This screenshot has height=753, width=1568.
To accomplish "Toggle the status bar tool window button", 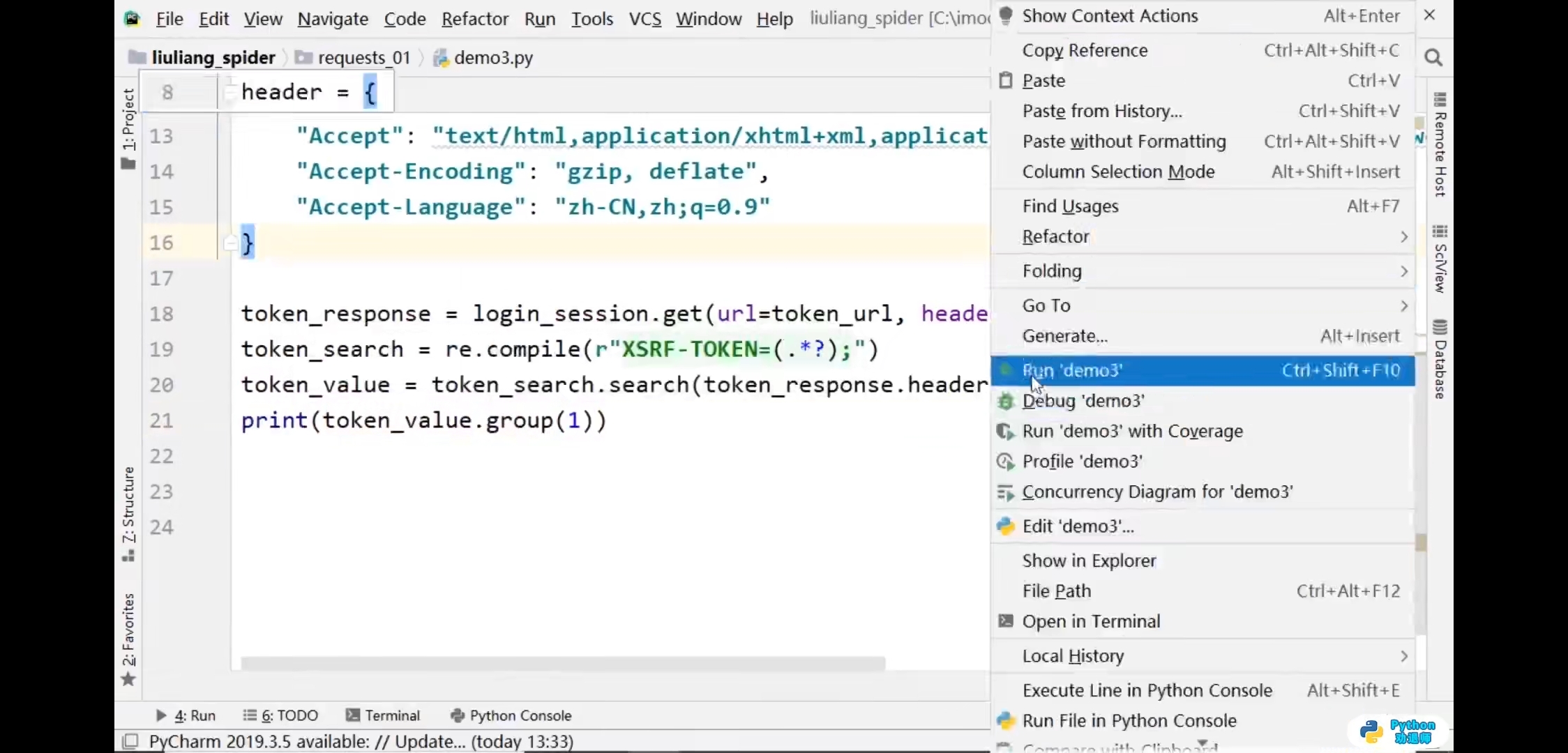I will click(x=130, y=741).
